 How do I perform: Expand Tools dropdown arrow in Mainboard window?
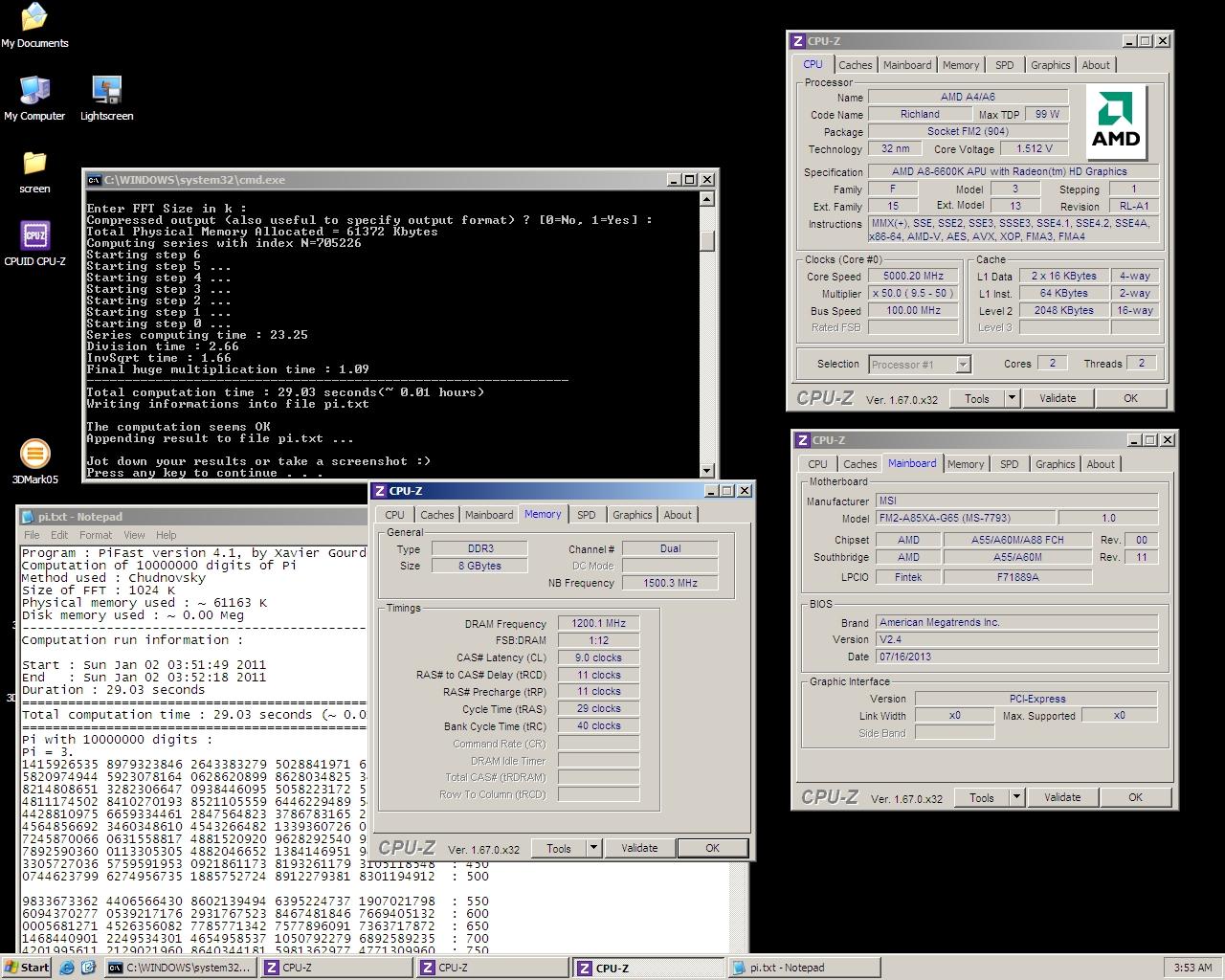coord(1016,797)
